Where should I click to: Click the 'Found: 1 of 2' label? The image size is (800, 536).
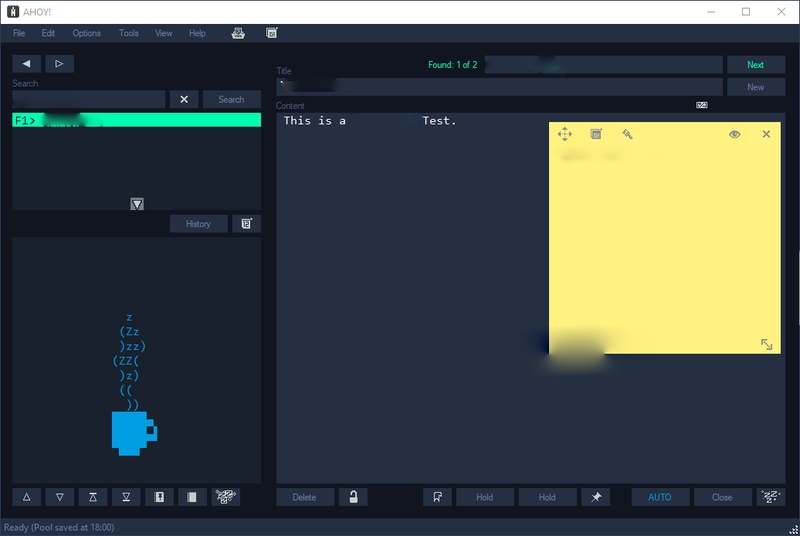coord(453,65)
